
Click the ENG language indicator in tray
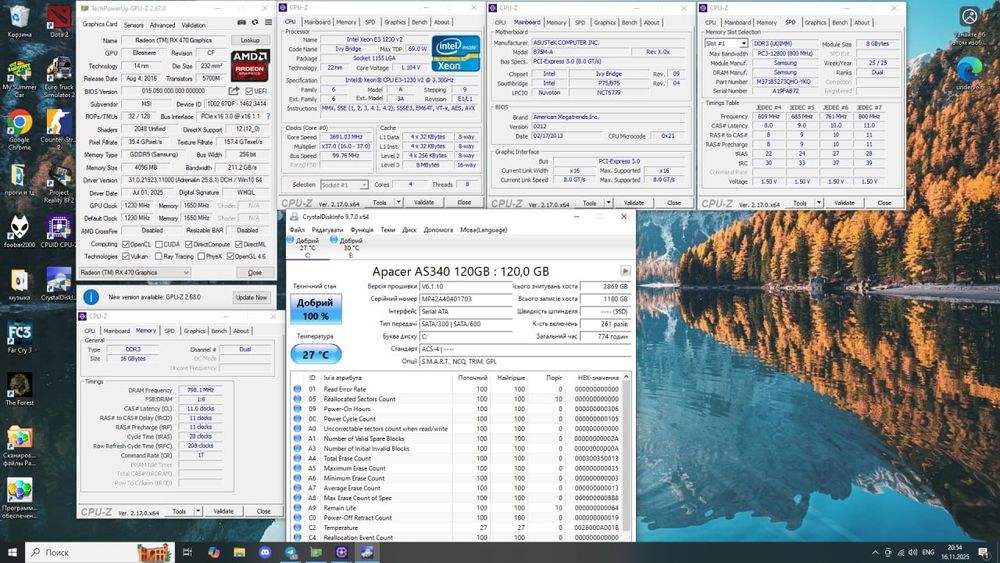pyautogui.click(x=928, y=553)
